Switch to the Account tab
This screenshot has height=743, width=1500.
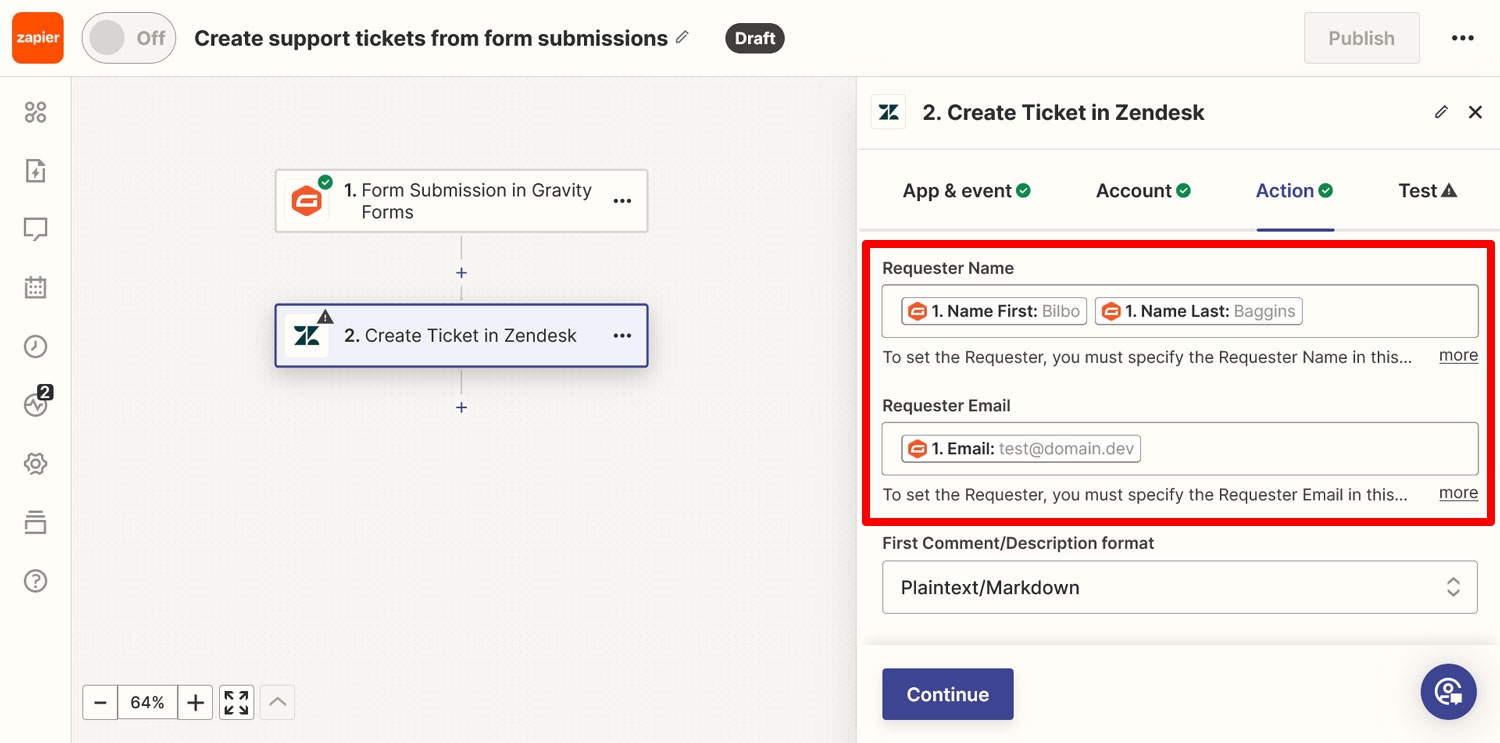point(1143,191)
